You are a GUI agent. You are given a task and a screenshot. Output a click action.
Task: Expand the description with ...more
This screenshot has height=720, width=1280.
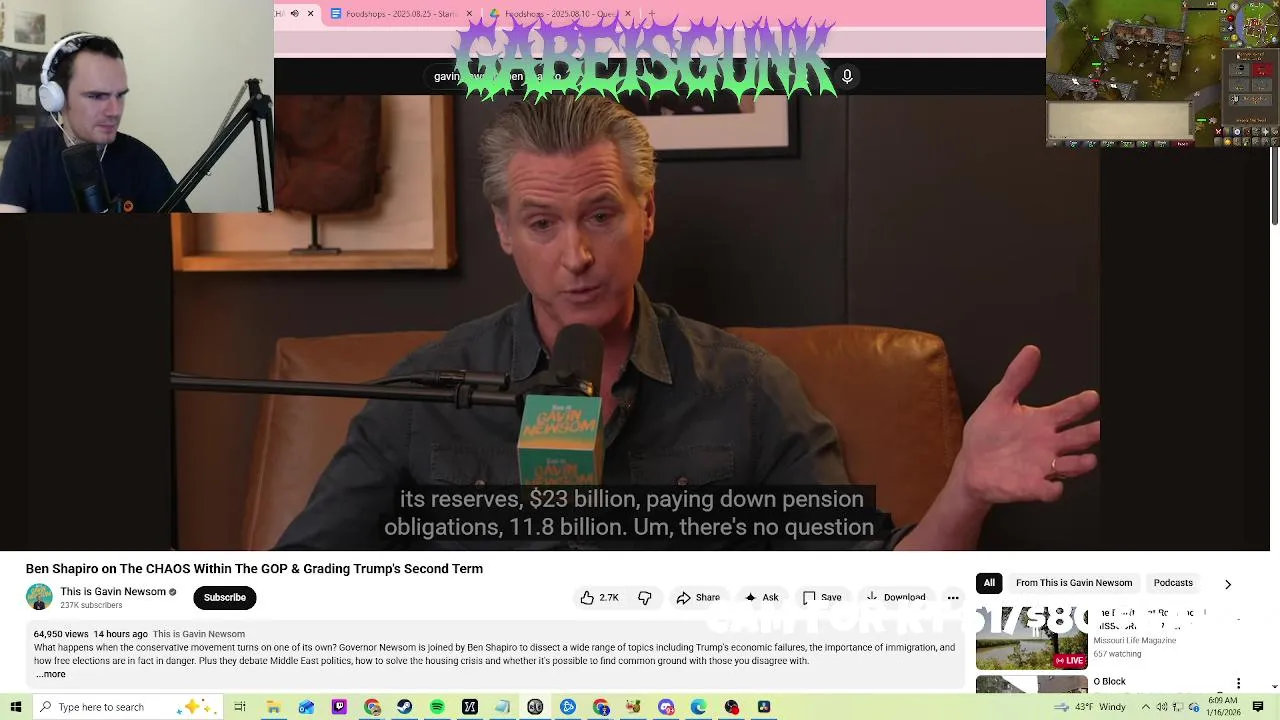coord(50,674)
